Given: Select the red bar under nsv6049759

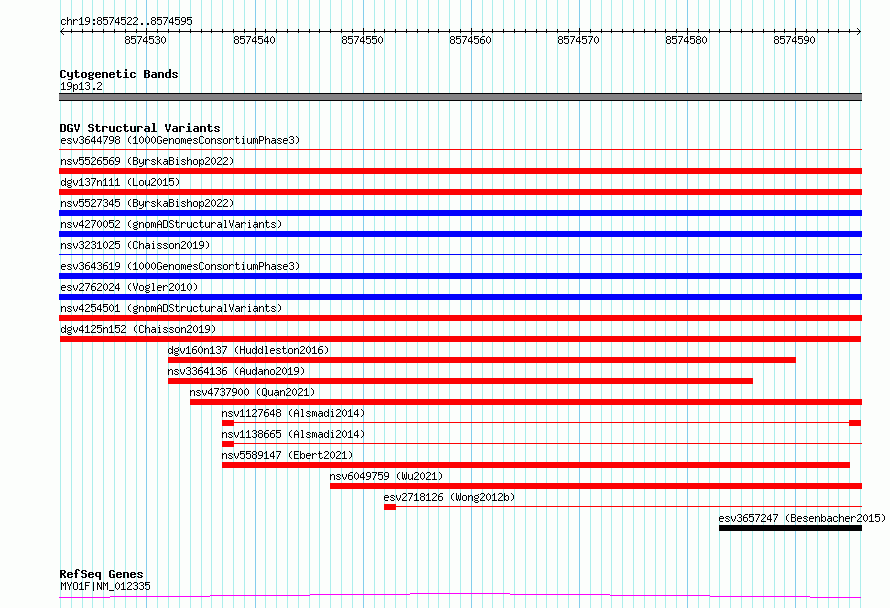Looking at the screenshot, I should pos(596,486).
